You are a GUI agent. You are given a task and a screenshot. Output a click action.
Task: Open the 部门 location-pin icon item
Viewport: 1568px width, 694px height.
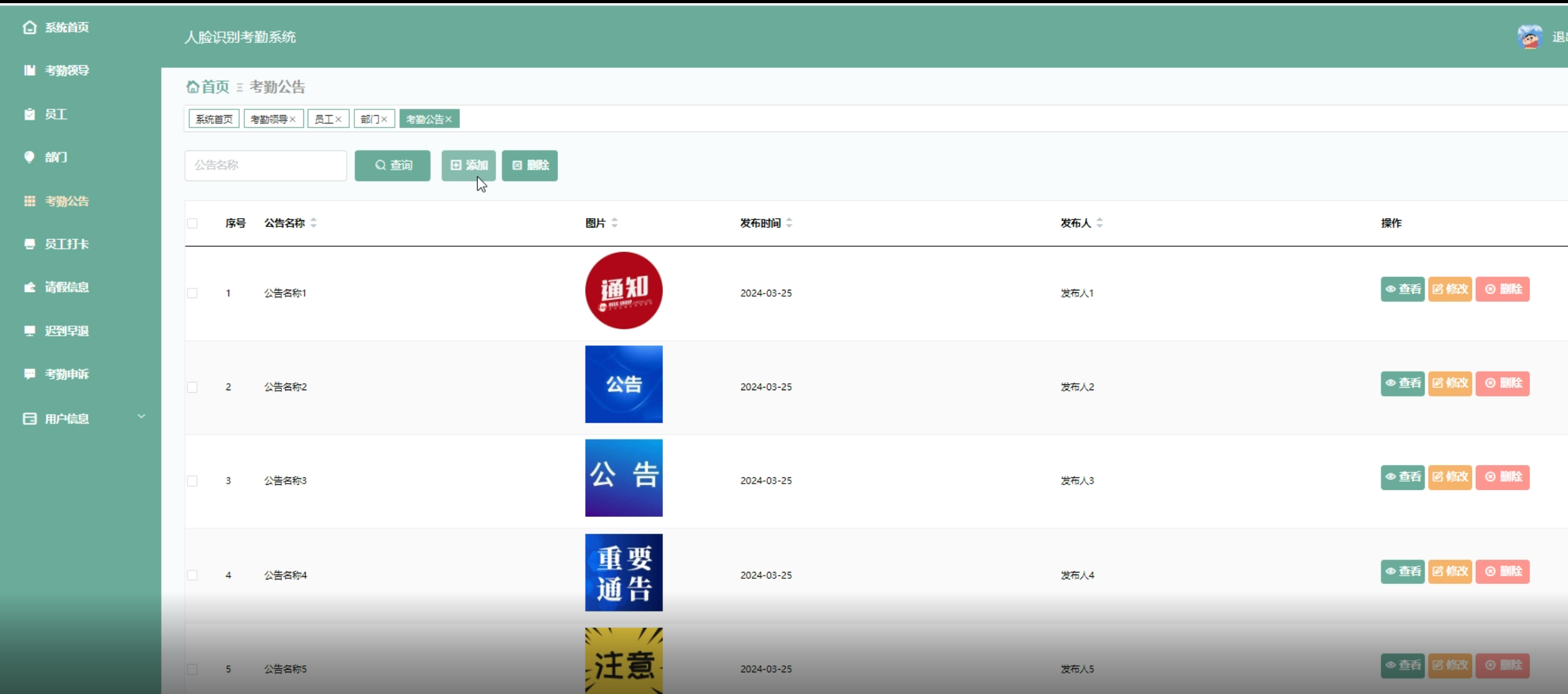point(29,157)
